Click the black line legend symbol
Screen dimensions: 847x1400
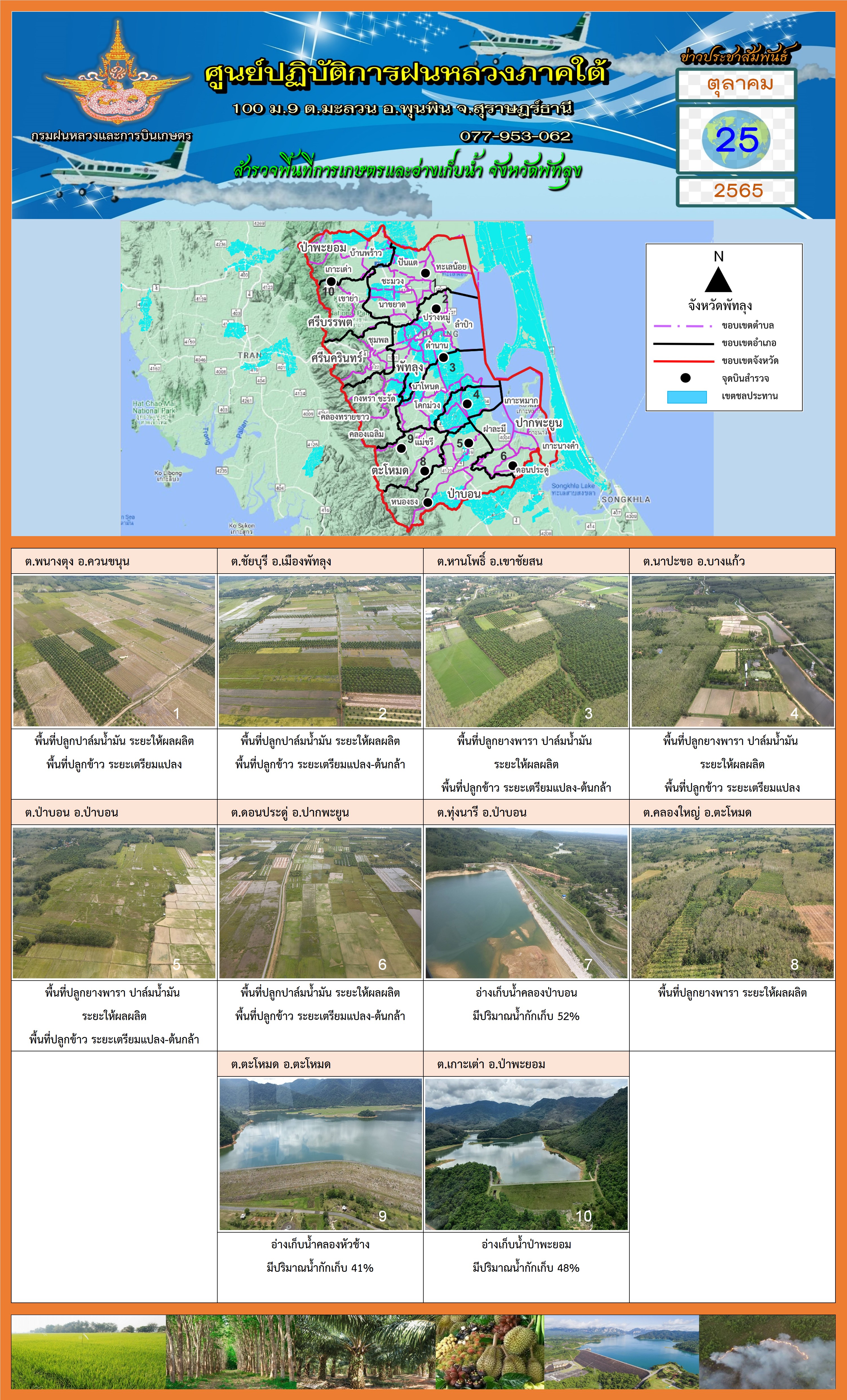(683, 344)
